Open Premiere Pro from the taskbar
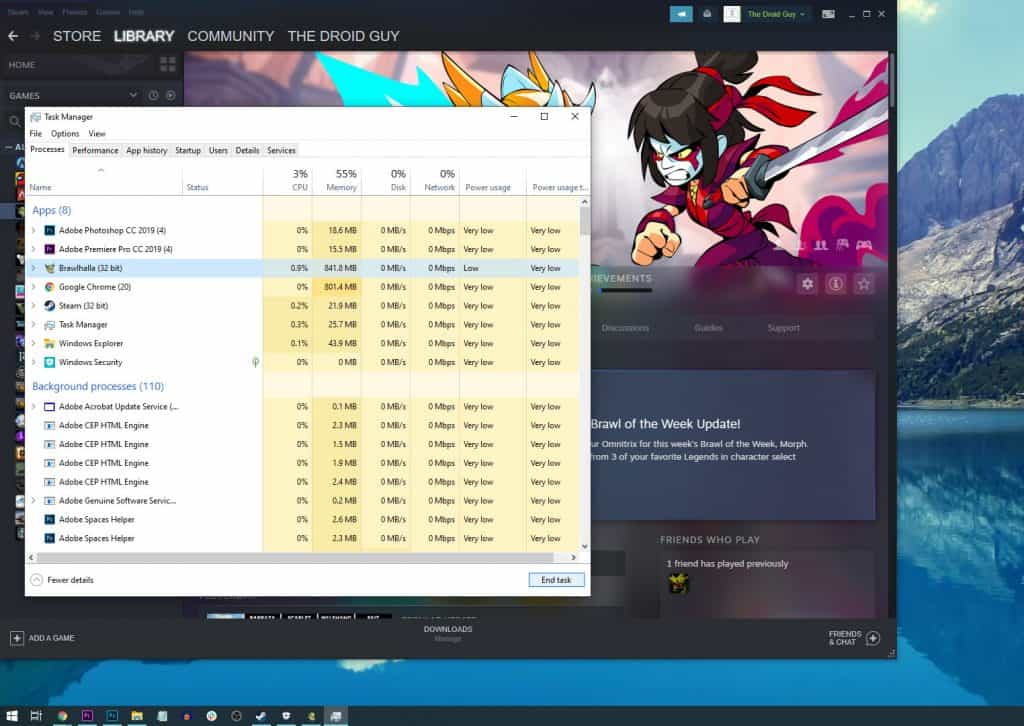This screenshot has width=1024, height=726. click(87, 716)
